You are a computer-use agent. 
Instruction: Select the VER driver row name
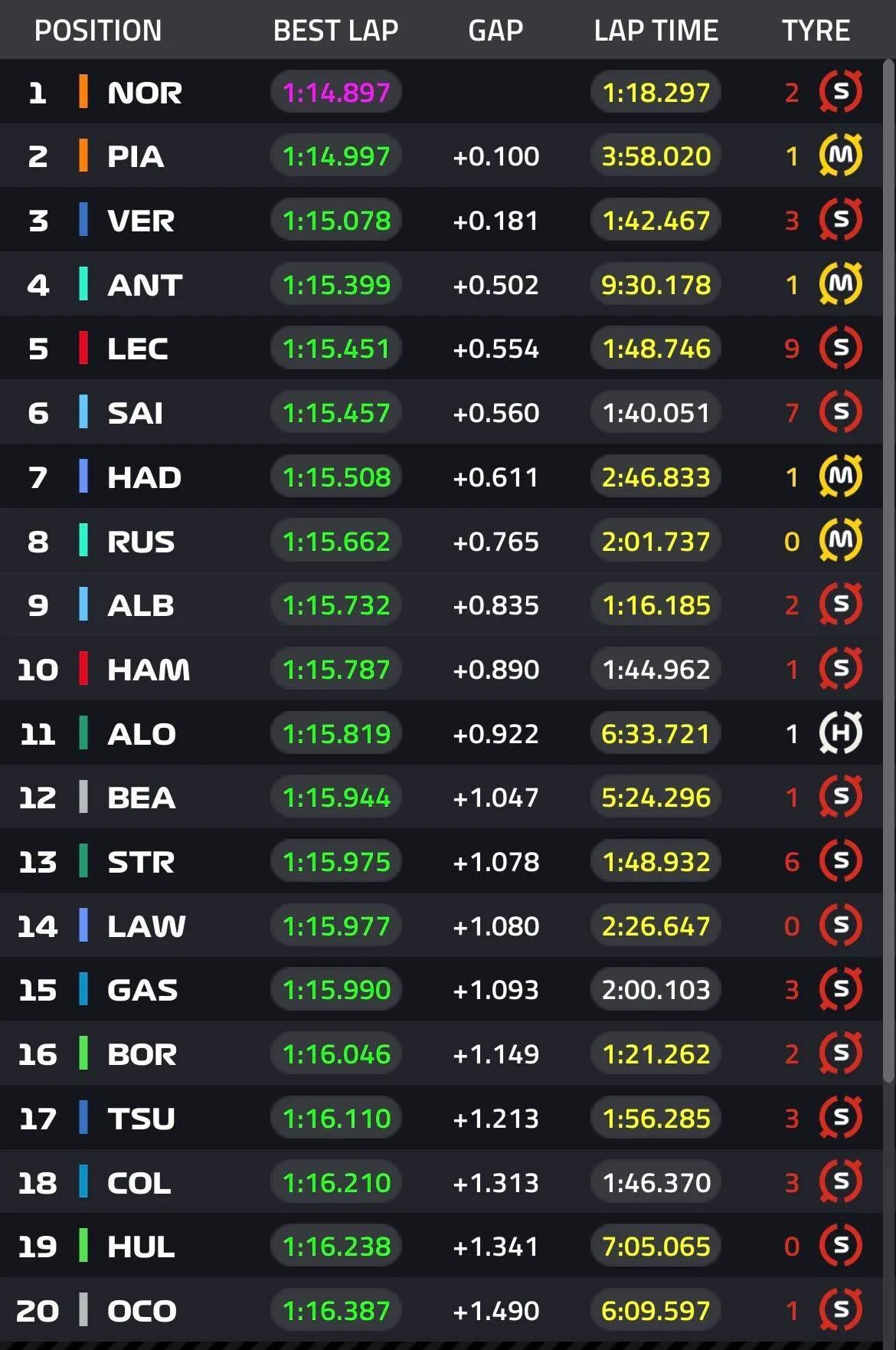click(141, 221)
